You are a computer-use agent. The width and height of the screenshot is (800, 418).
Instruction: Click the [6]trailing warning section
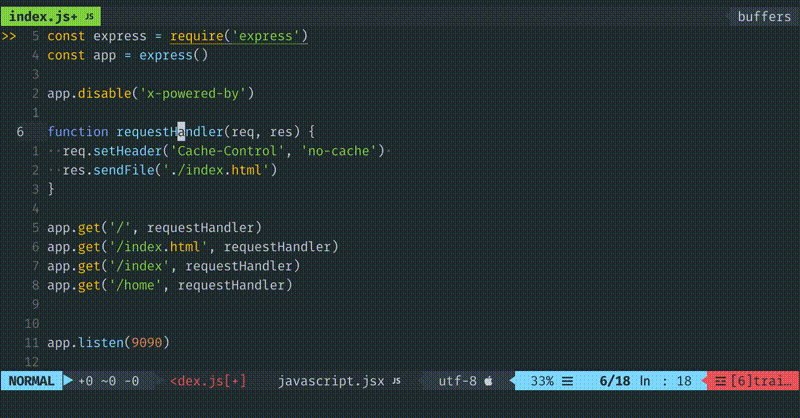tap(758, 381)
